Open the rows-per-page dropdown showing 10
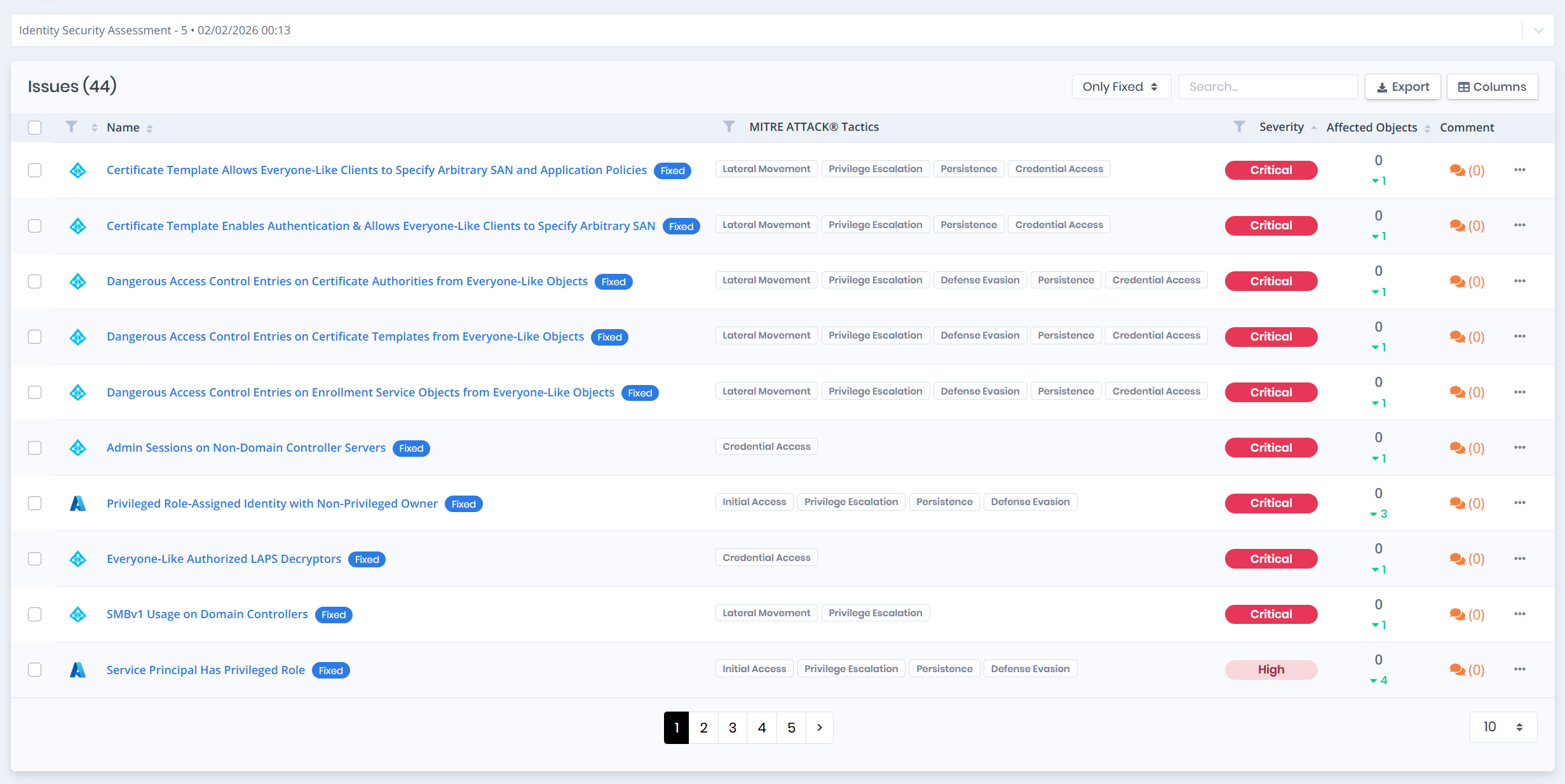 click(x=1503, y=727)
